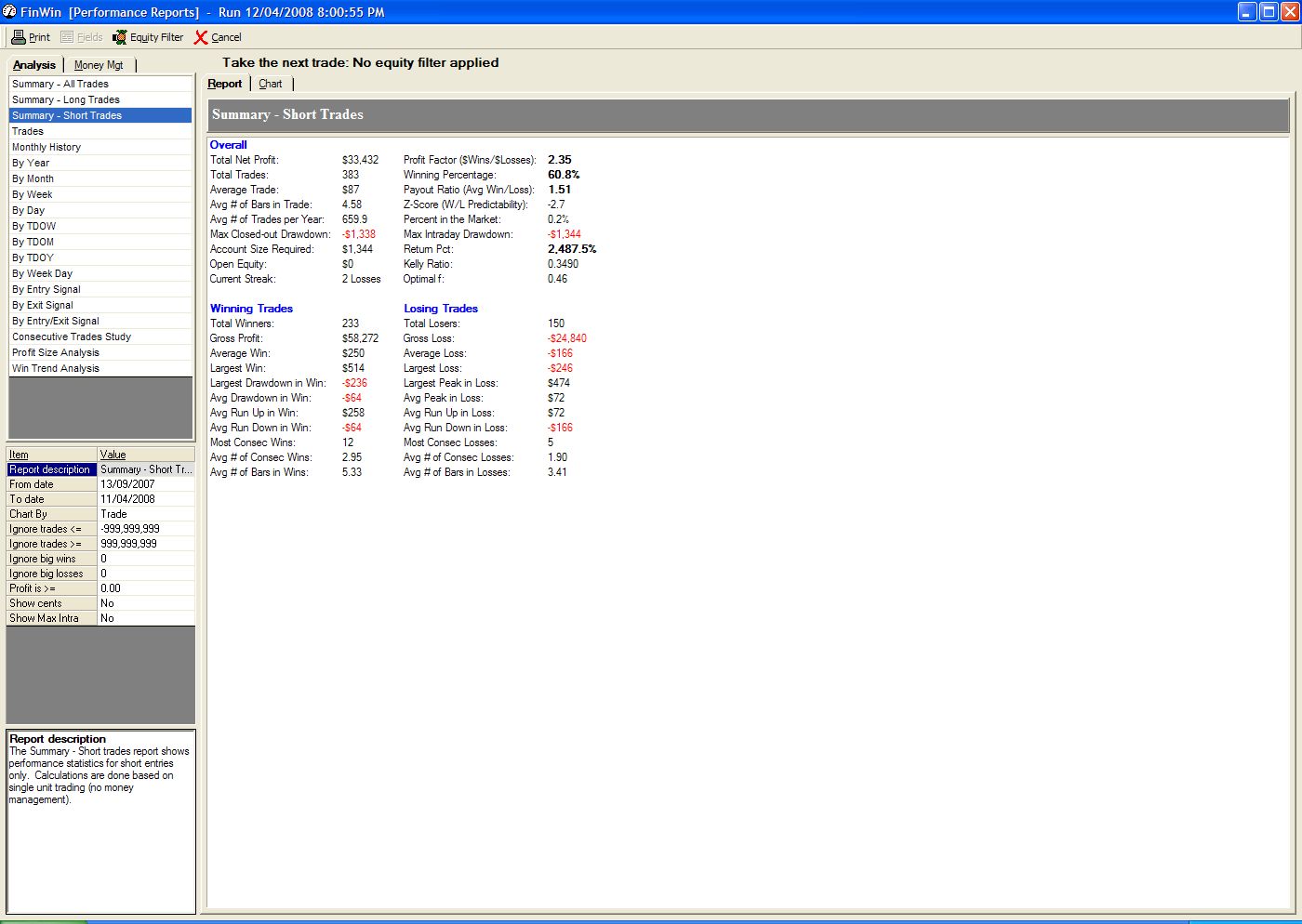Click the Print printer icon
The width and height of the screenshot is (1302, 924).
click(x=19, y=37)
